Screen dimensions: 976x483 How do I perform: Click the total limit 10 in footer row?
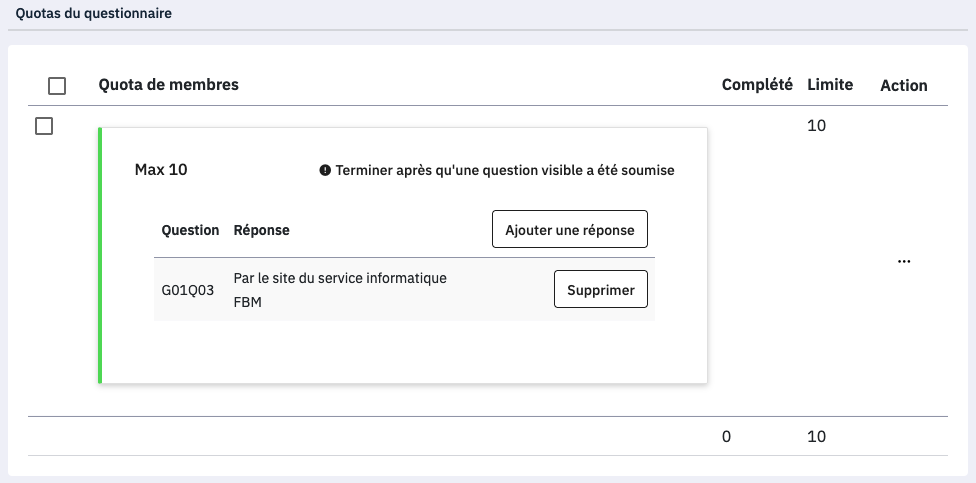(817, 436)
